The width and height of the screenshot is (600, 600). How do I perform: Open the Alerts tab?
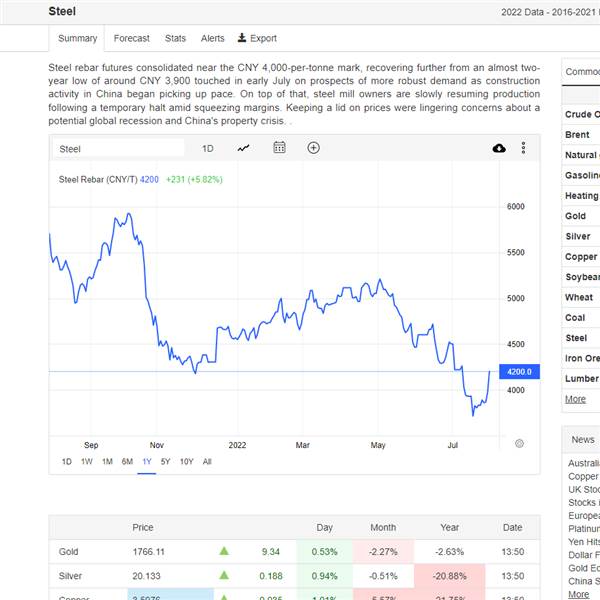(x=213, y=38)
